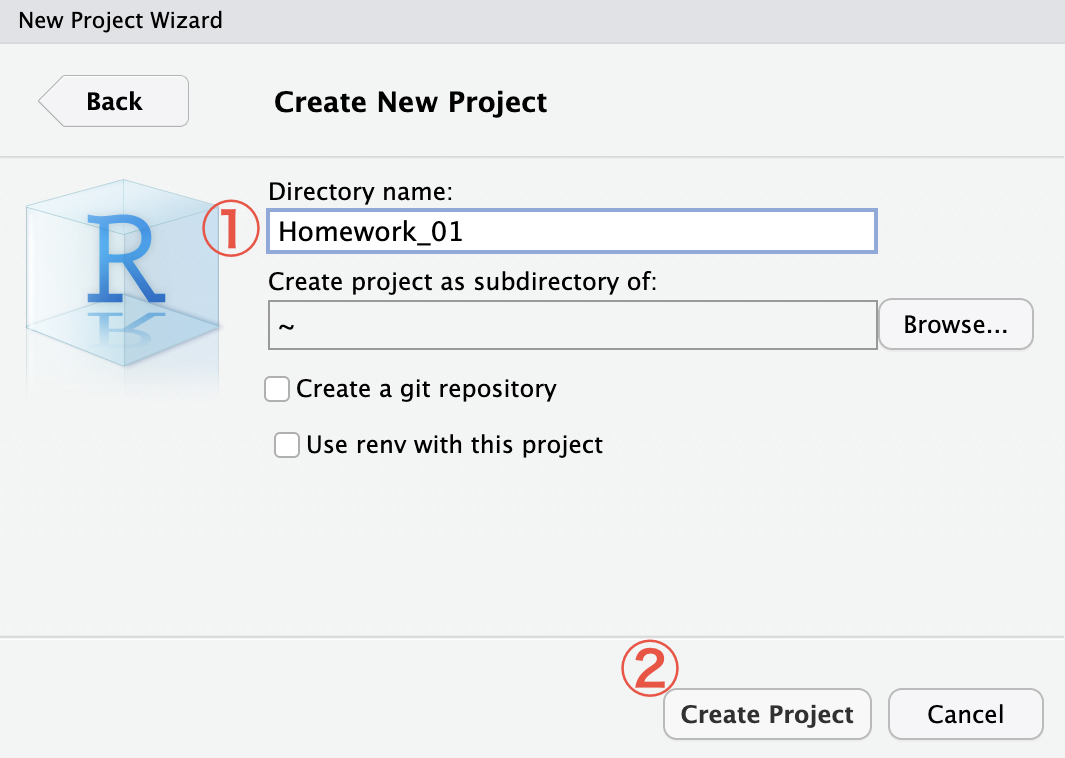Click the blue R project cube icon

tap(123, 273)
